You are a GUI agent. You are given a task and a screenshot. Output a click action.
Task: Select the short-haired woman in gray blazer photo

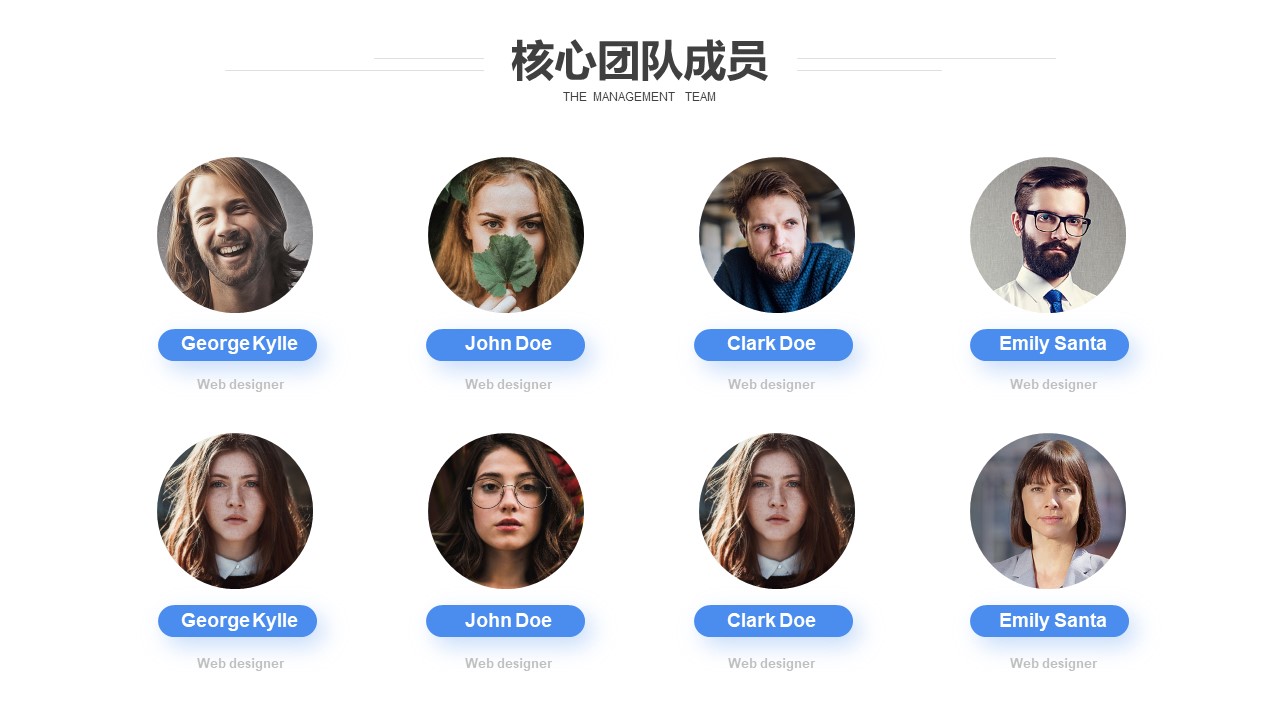[1048, 511]
